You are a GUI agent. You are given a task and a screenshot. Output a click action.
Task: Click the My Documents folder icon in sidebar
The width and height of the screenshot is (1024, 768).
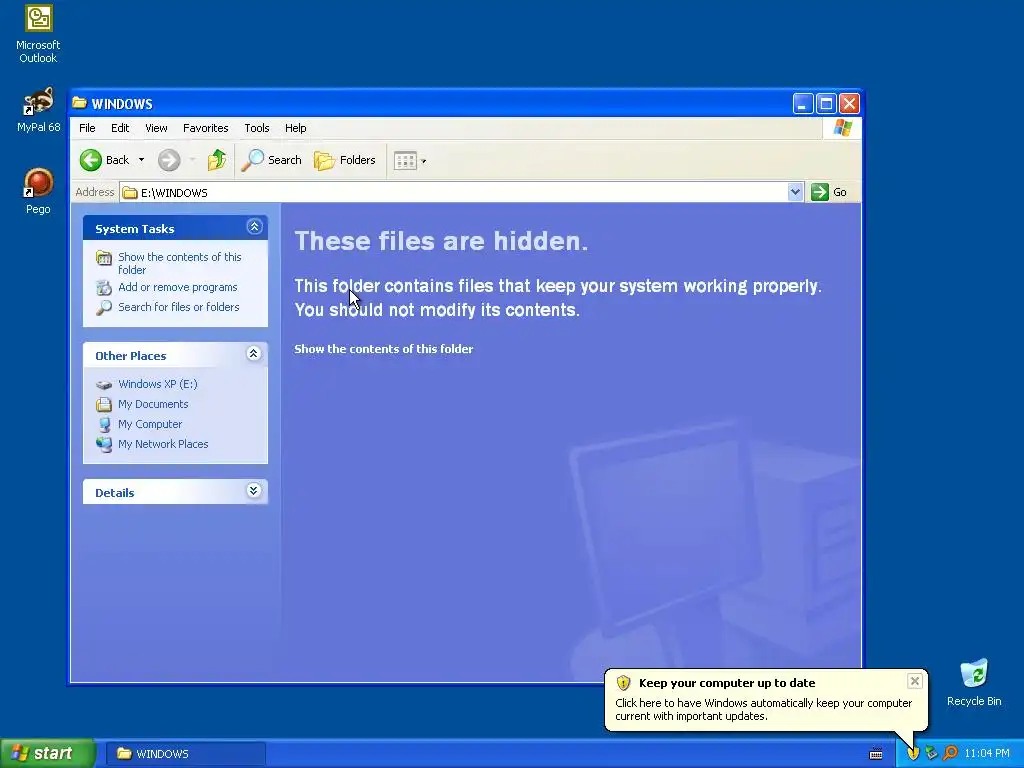click(x=104, y=404)
